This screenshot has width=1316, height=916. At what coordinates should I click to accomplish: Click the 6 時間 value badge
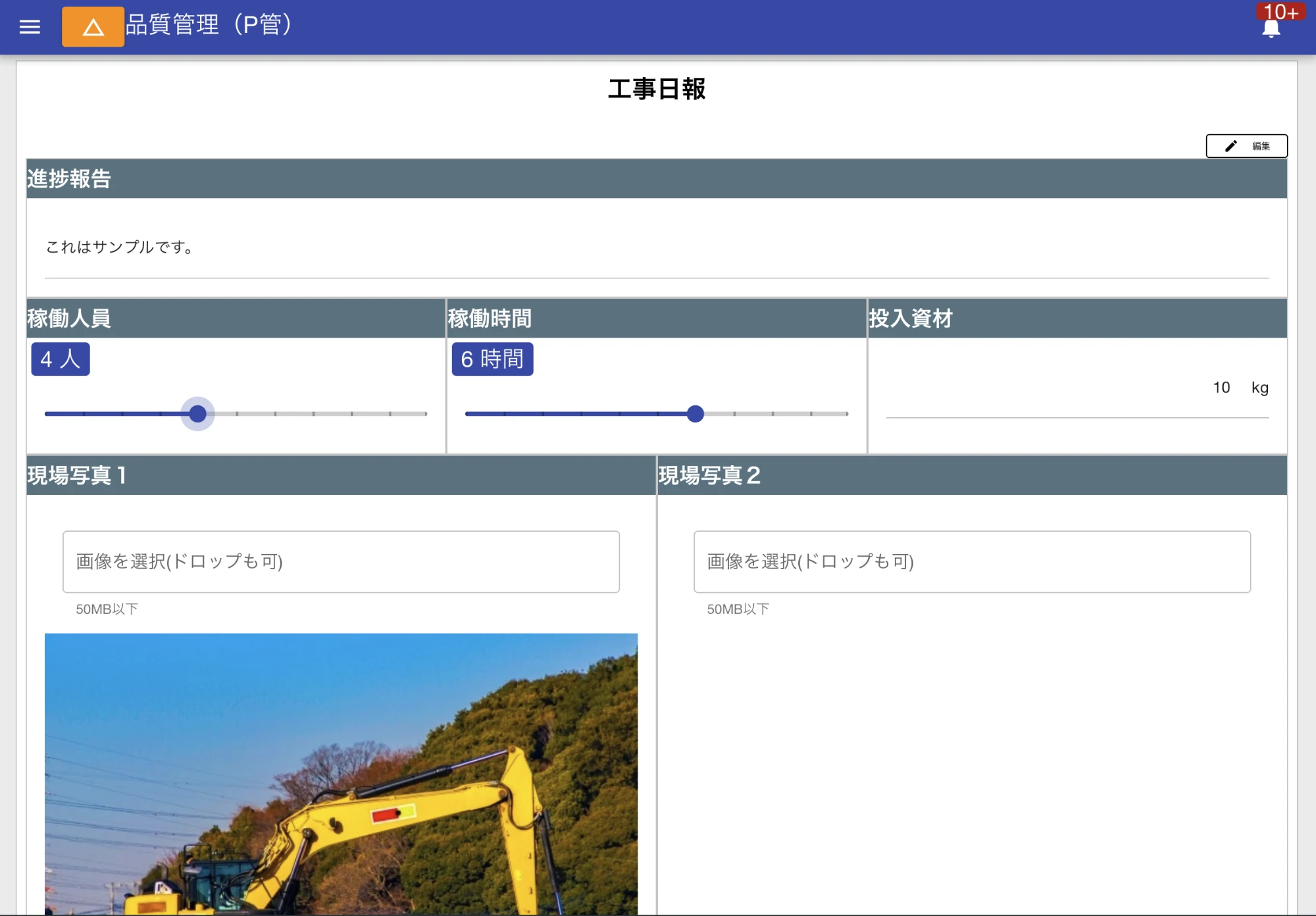(x=492, y=359)
